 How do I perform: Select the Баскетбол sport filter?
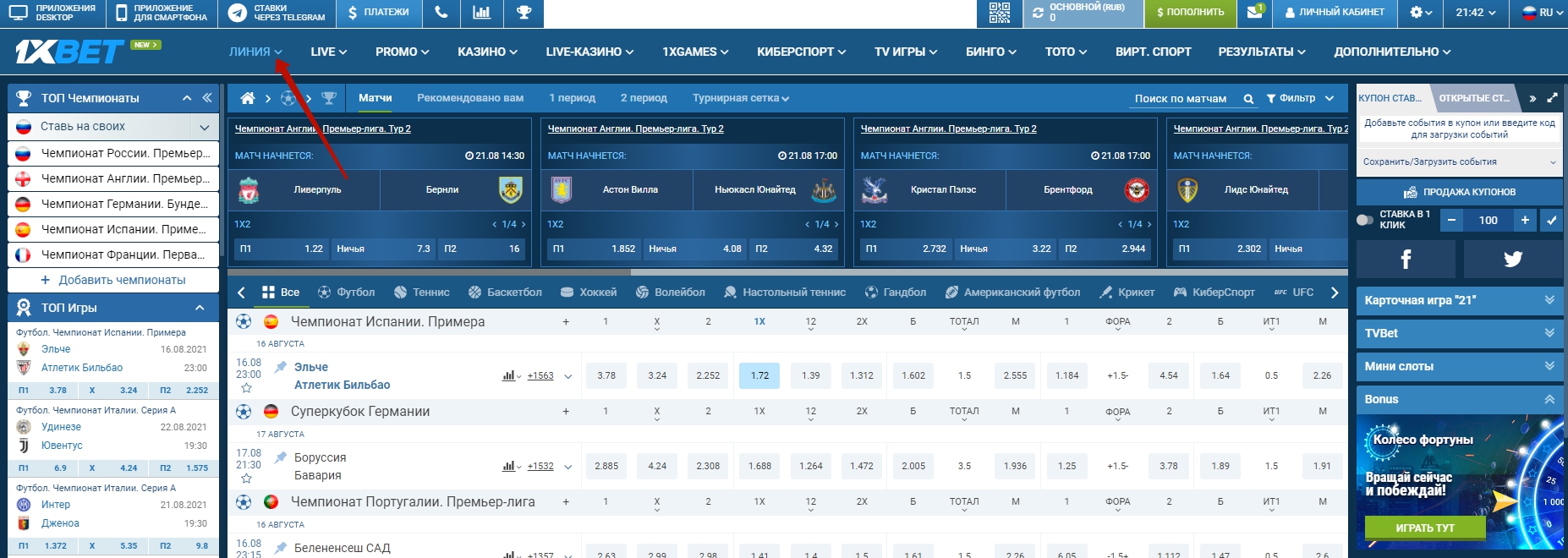pos(504,293)
